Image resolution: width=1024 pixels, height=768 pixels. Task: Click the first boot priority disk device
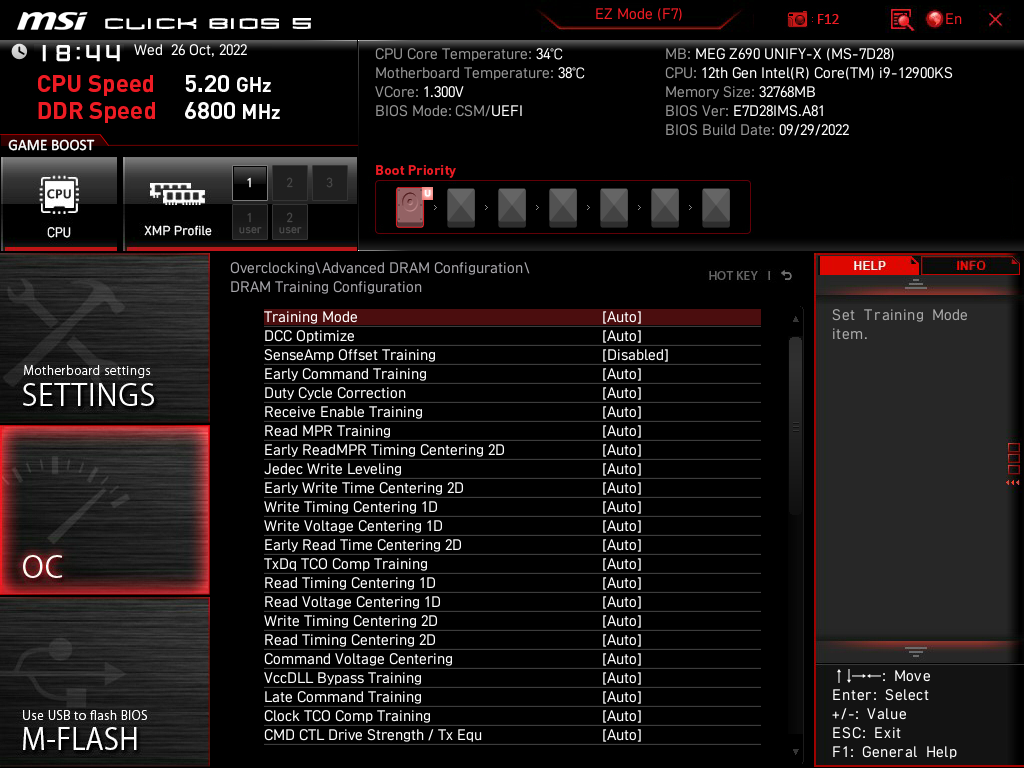(x=410, y=207)
